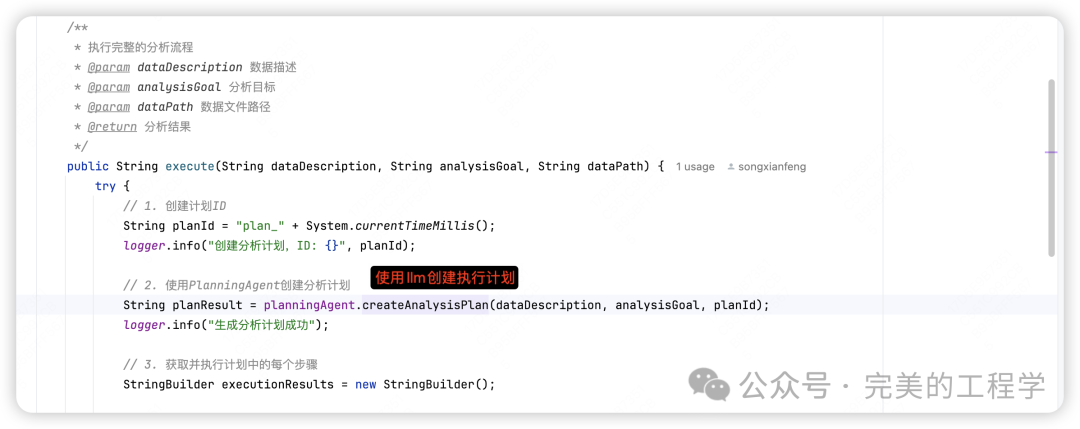Click the @return tag in the Javadoc
Viewport: 1080px width, 429px height.
112,127
